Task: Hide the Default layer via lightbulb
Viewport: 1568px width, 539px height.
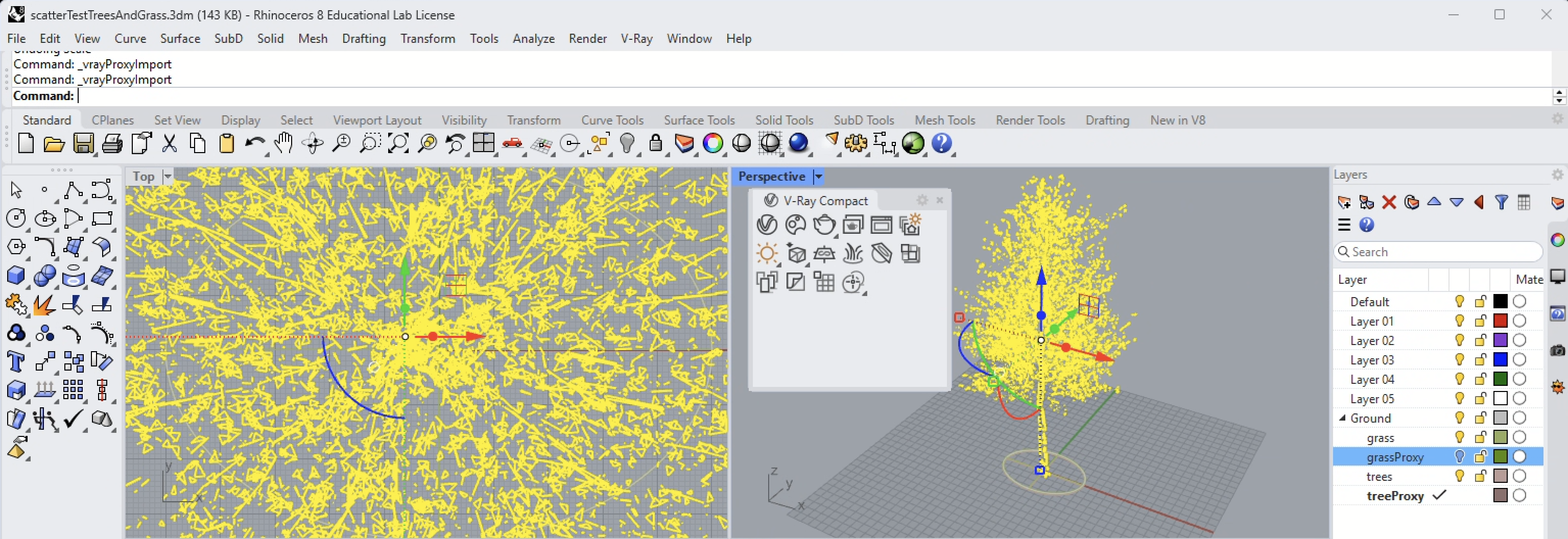Action: (1459, 302)
